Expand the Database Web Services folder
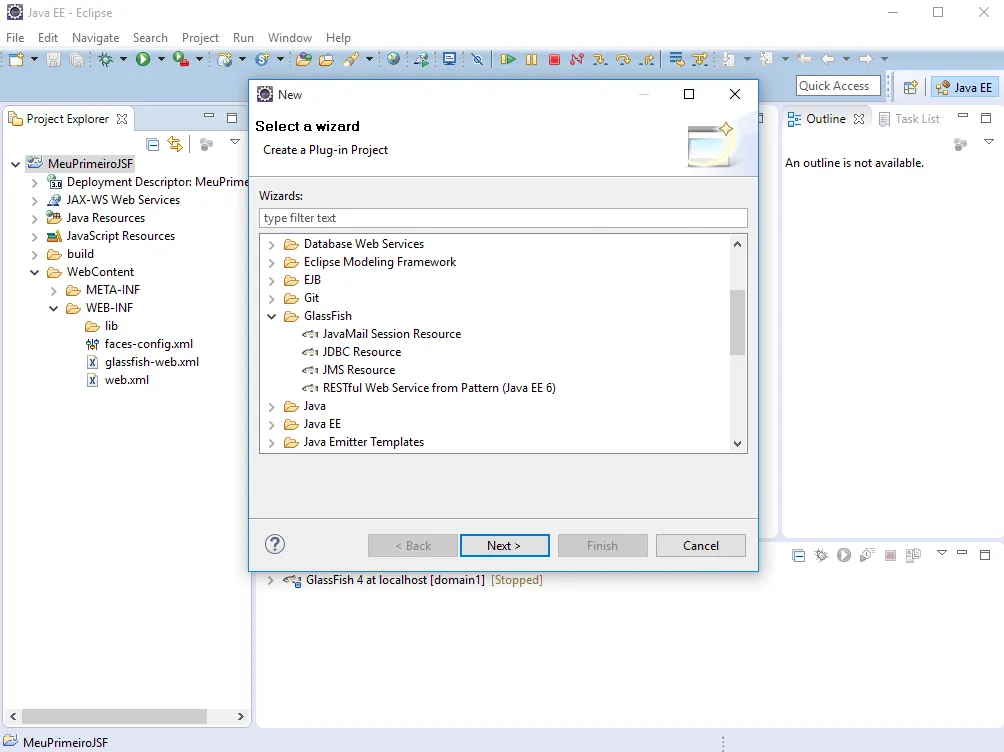1004x752 pixels. tap(271, 245)
